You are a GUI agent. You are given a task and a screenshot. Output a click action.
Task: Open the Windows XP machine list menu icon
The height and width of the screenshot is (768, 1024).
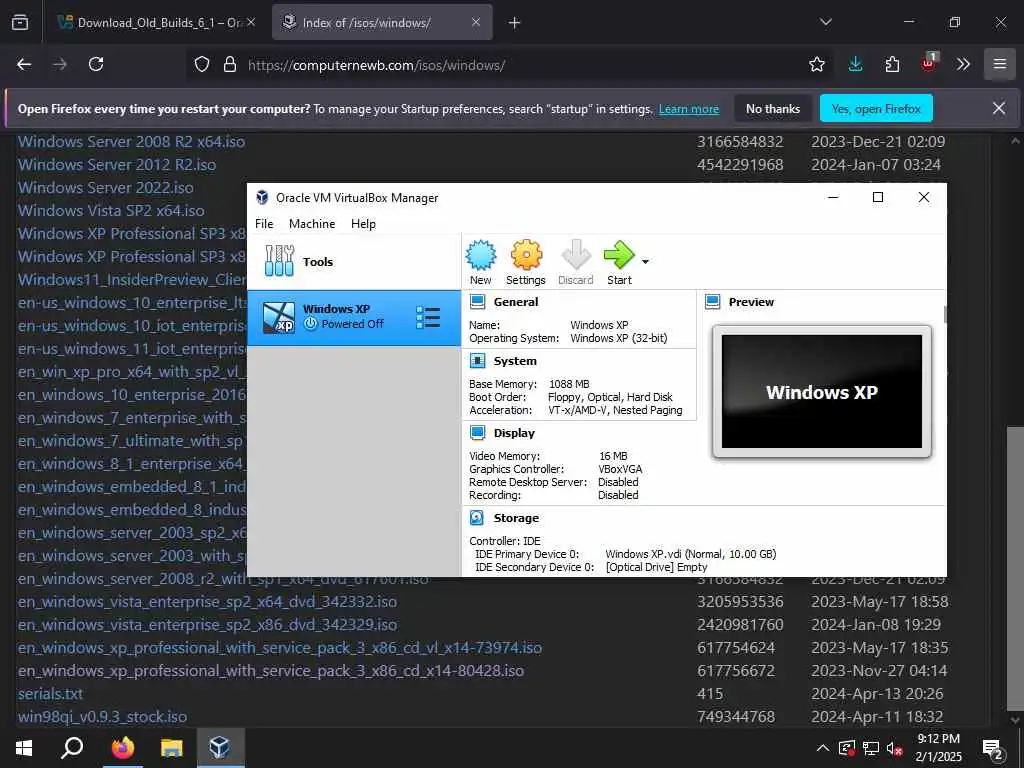pos(428,317)
